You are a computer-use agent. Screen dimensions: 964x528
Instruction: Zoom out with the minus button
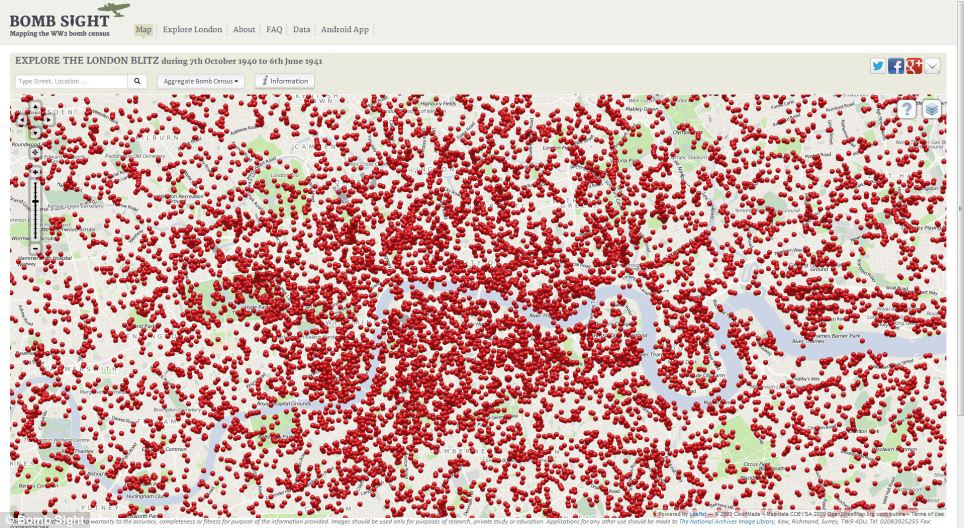click(x=35, y=248)
